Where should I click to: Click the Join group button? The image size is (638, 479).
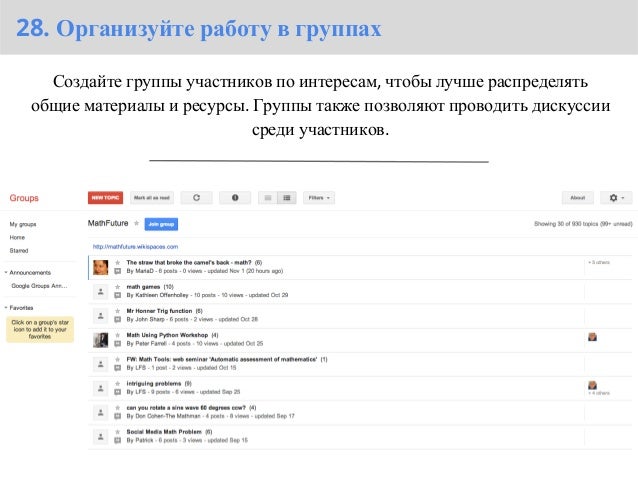(x=161, y=224)
